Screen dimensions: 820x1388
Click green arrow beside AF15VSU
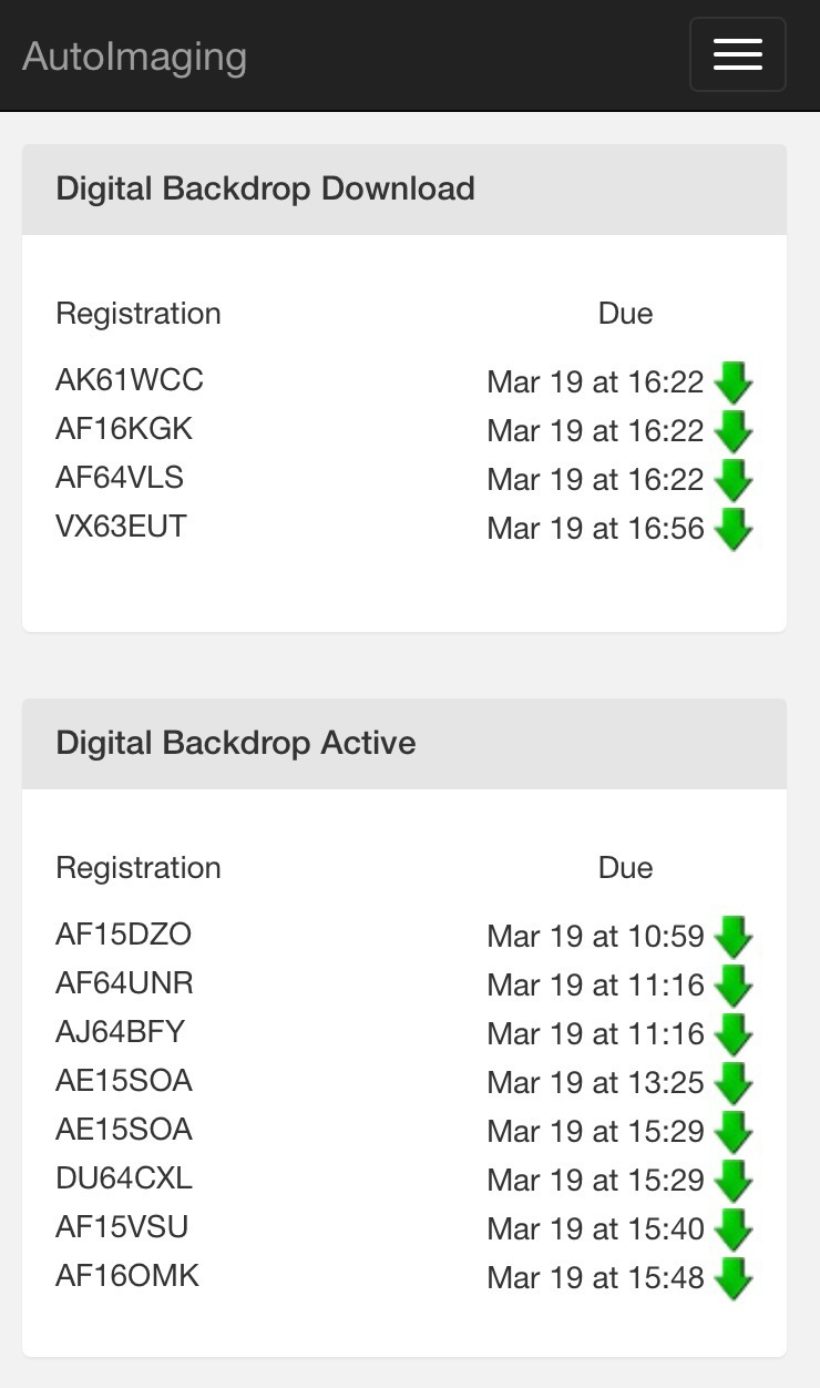pos(734,1230)
